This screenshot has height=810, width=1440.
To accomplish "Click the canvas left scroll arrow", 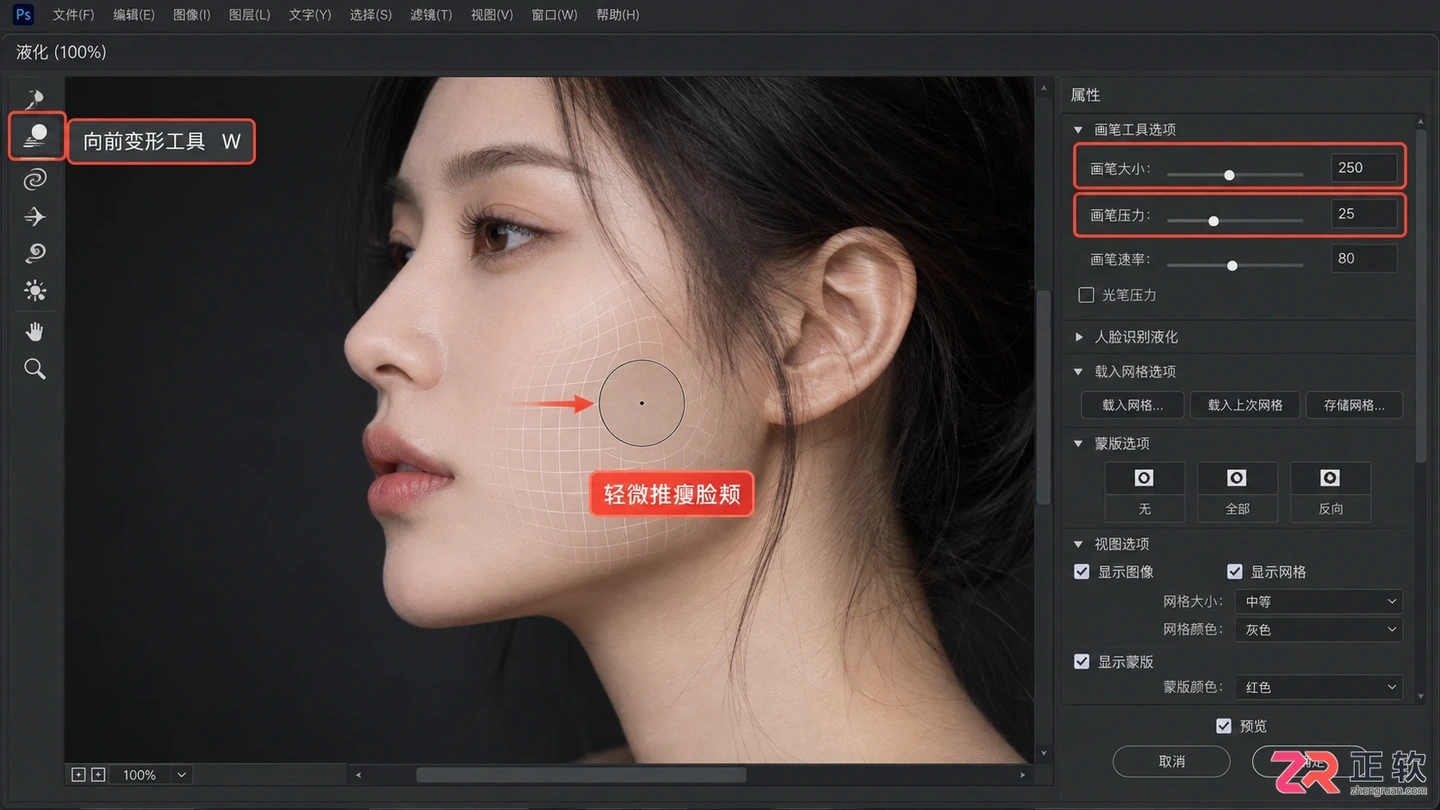I will [x=358, y=775].
